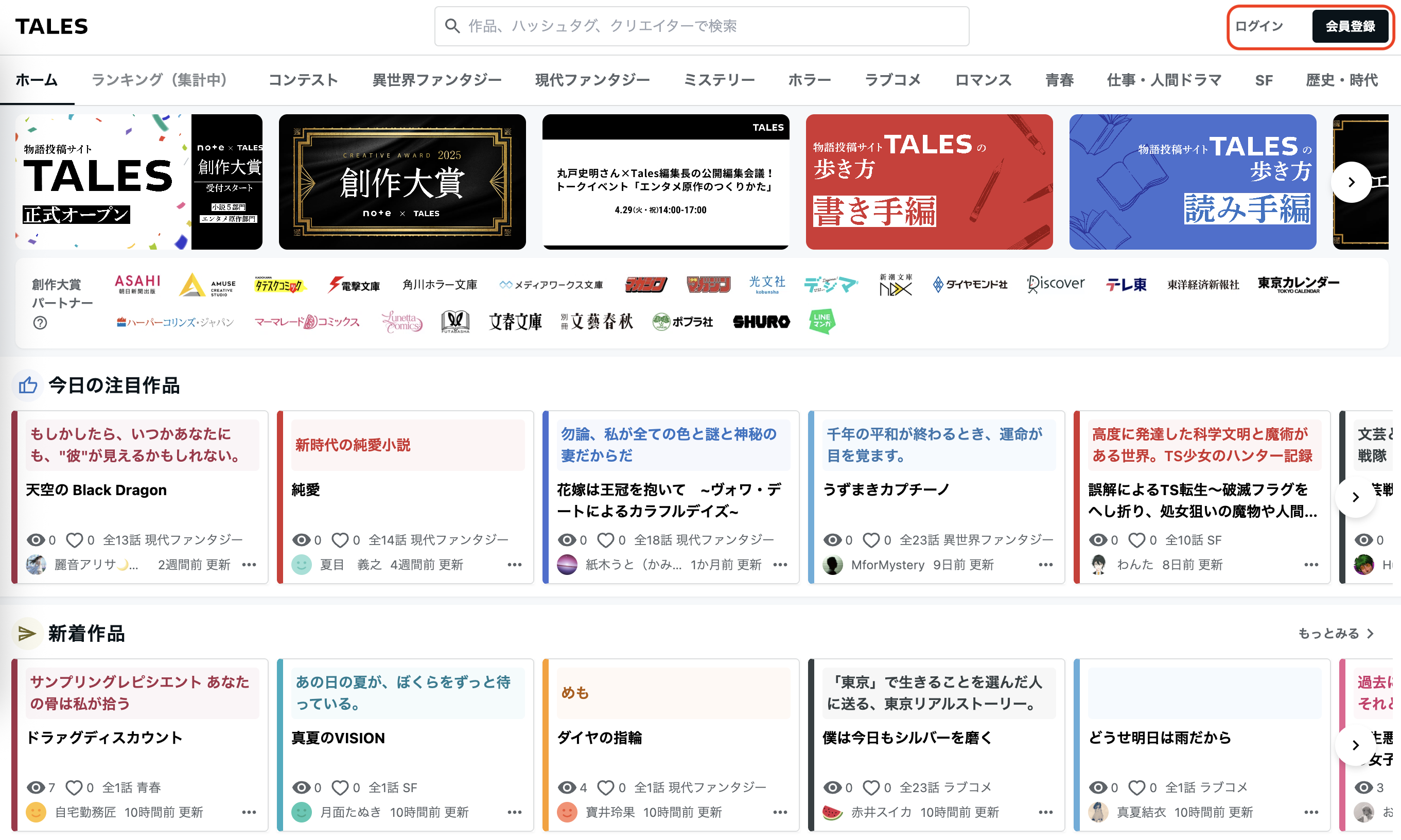Viewport: 1401px width, 840px height.
Task: Open the TALESの歩き方 読み手編 blue banner
Action: [1192, 182]
